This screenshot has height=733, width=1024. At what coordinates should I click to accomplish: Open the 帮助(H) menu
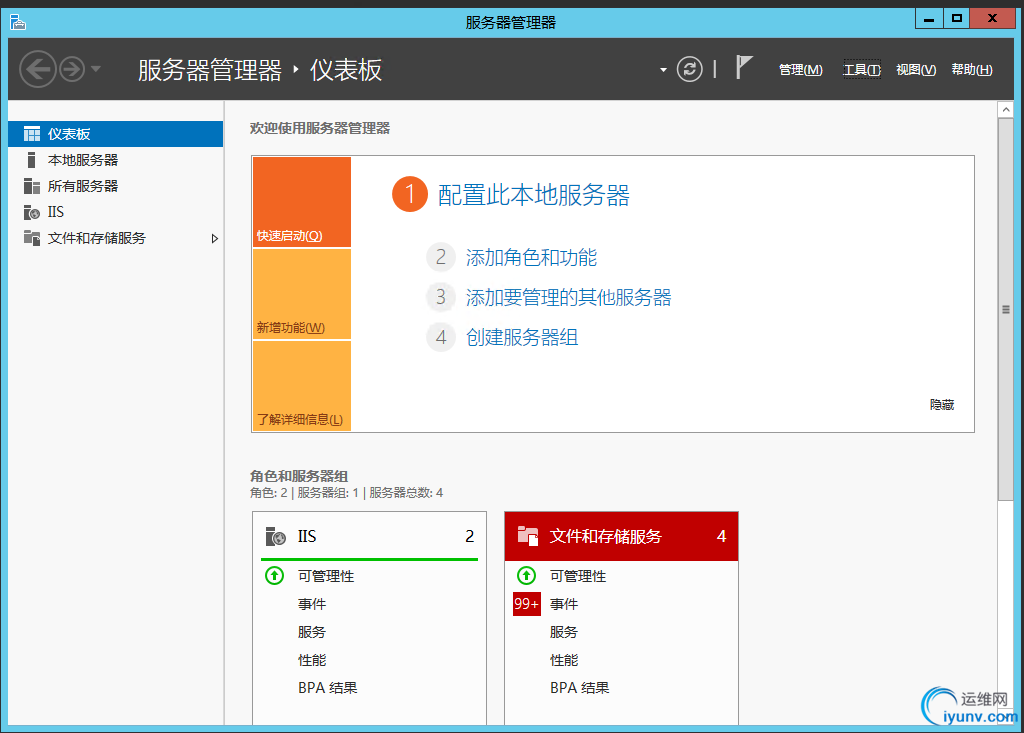pos(972,69)
